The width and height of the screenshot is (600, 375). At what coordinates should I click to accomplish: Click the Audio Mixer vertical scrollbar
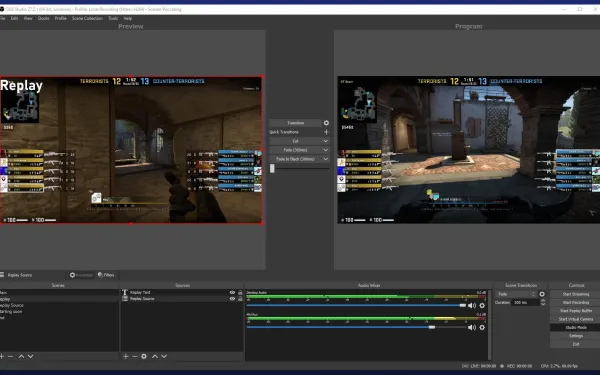(489, 324)
